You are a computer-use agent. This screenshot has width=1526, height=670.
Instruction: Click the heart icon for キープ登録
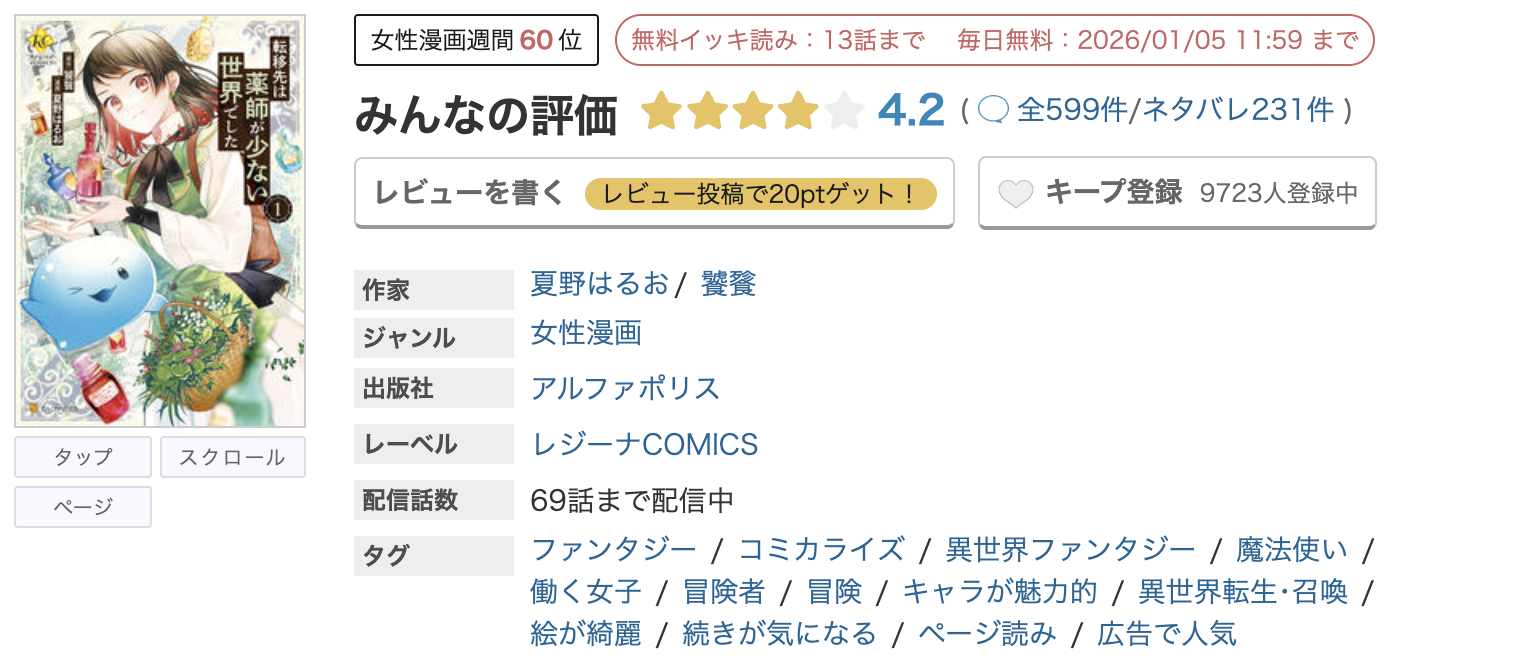click(1016, 192)
